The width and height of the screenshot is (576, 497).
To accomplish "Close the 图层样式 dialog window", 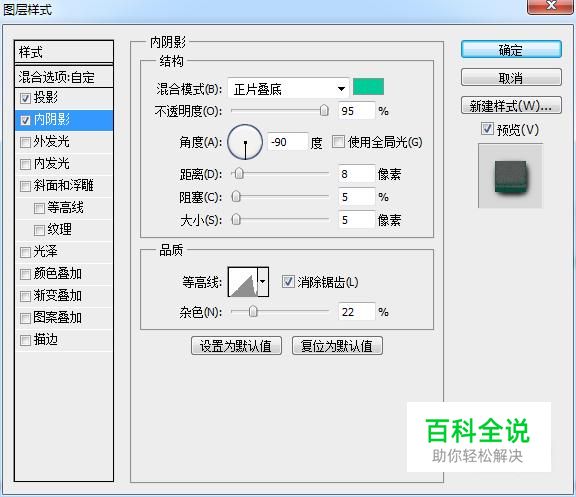I will pos(550,6).
